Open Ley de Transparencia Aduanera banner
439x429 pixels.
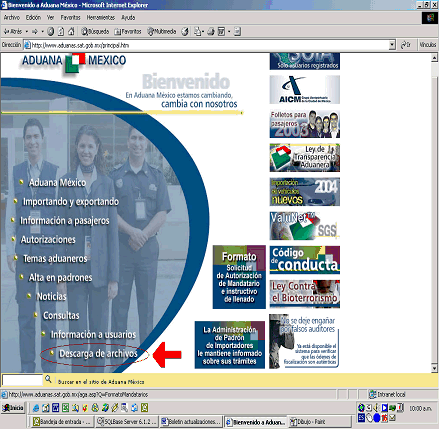click(305, 158)
